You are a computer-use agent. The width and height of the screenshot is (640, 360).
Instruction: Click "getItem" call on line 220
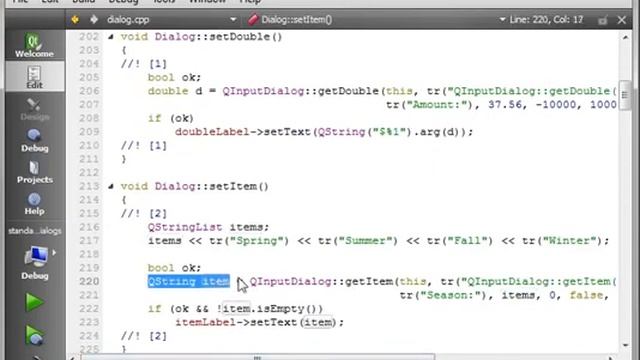click(369, 282)
